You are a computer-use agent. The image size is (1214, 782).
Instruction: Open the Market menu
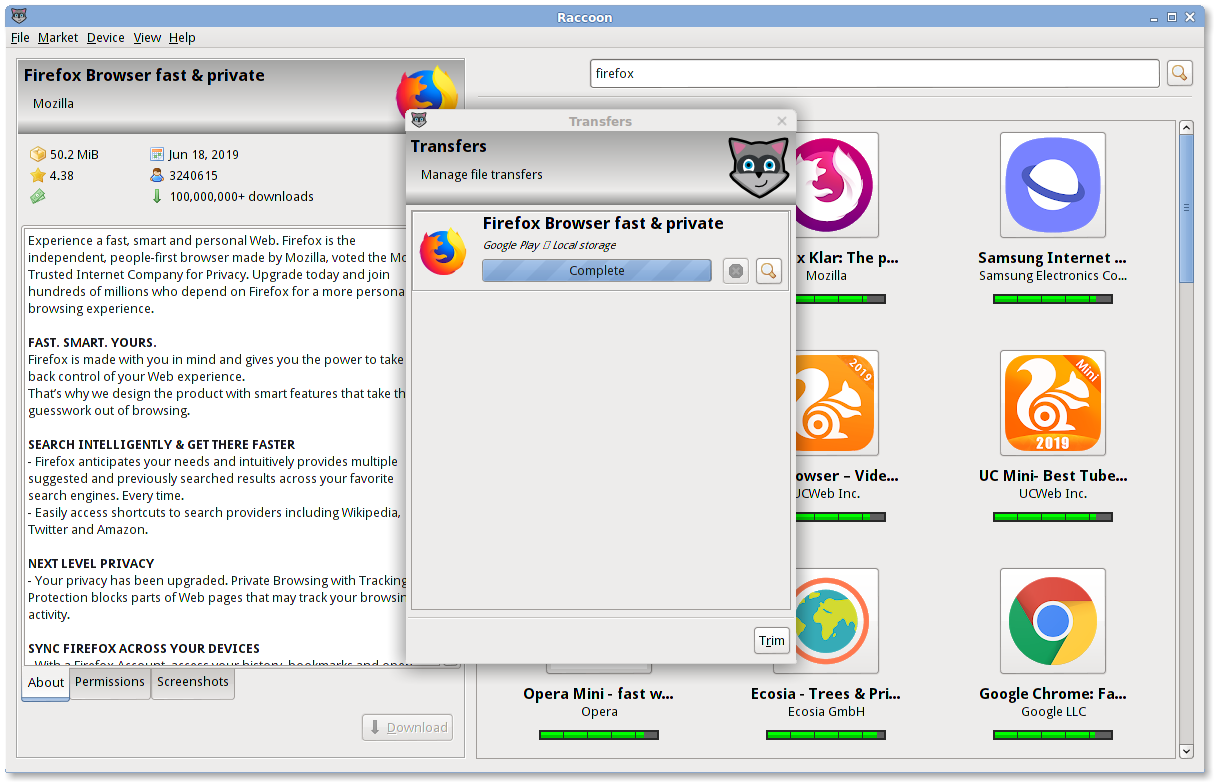point(58,37)
